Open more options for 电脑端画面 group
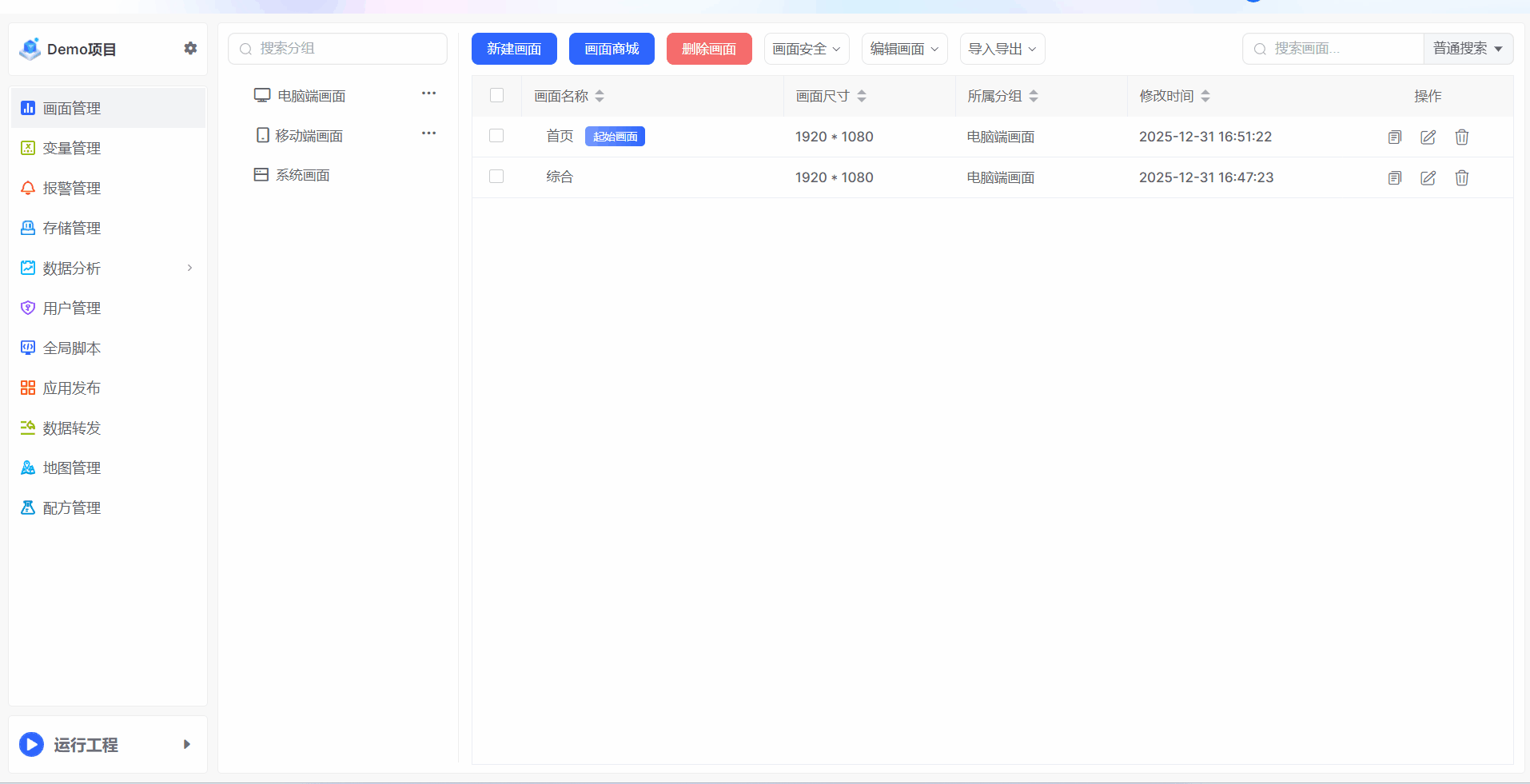 pos(428,94)
